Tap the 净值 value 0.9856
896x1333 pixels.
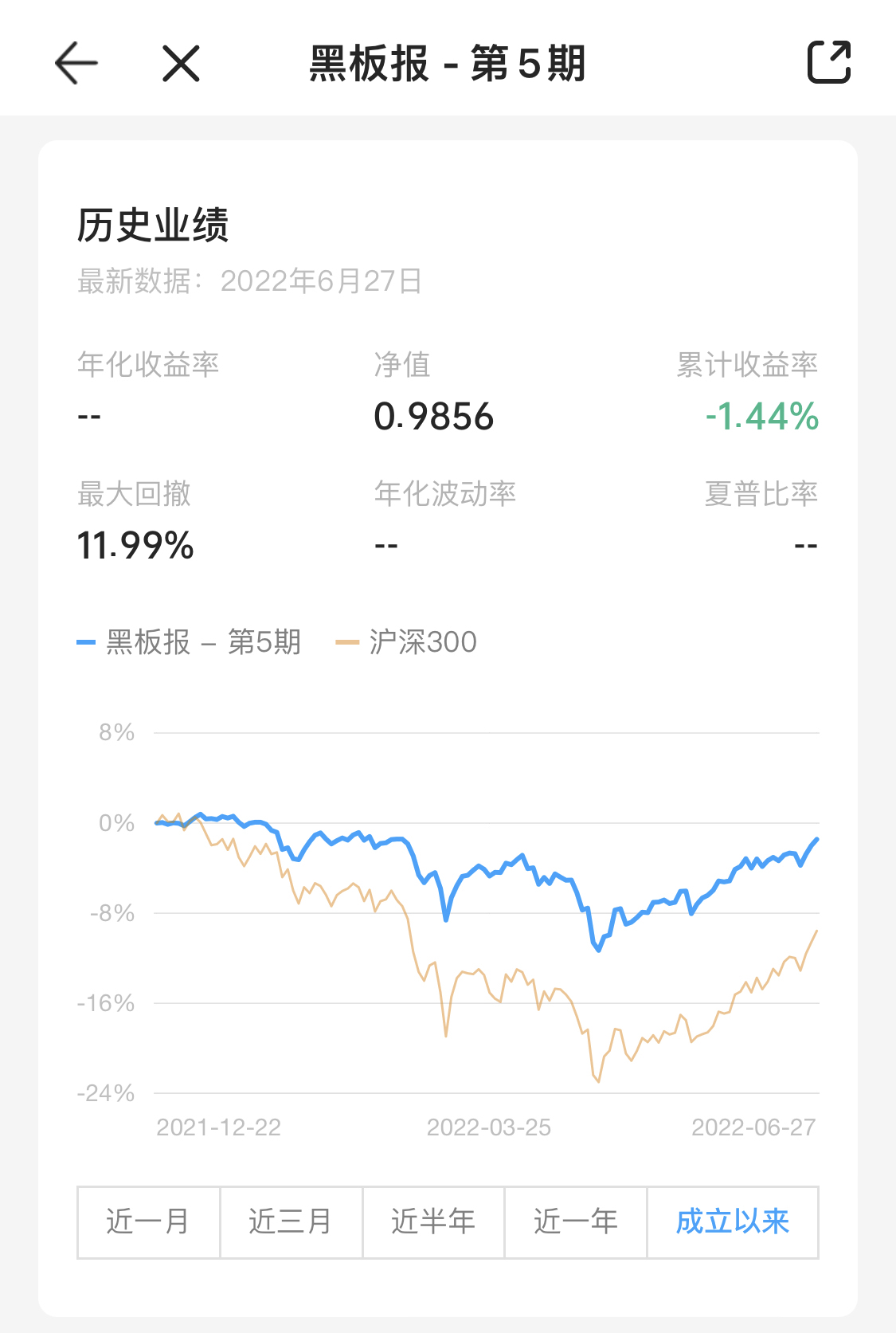(434, 417)
